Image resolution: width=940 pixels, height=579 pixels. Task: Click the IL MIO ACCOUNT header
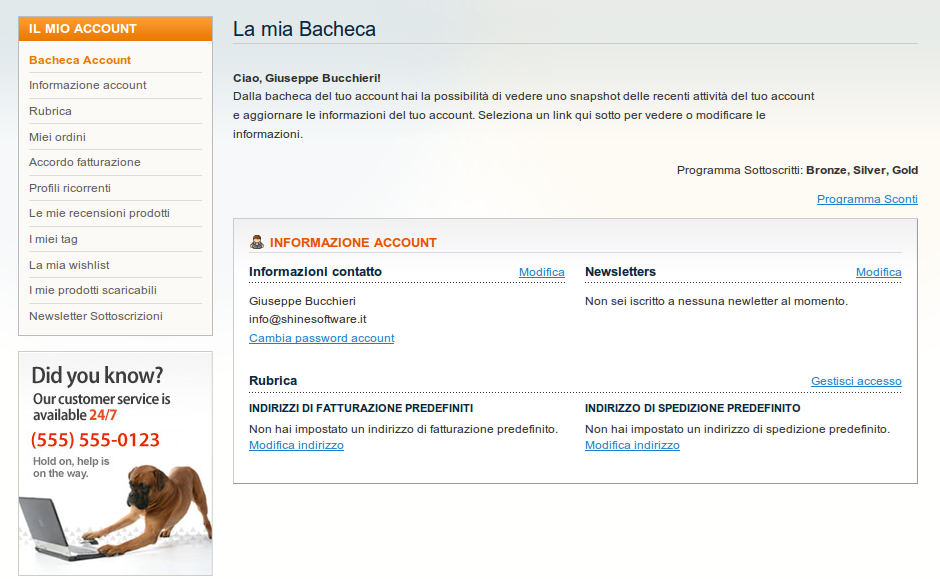click(x=83, y=29)
